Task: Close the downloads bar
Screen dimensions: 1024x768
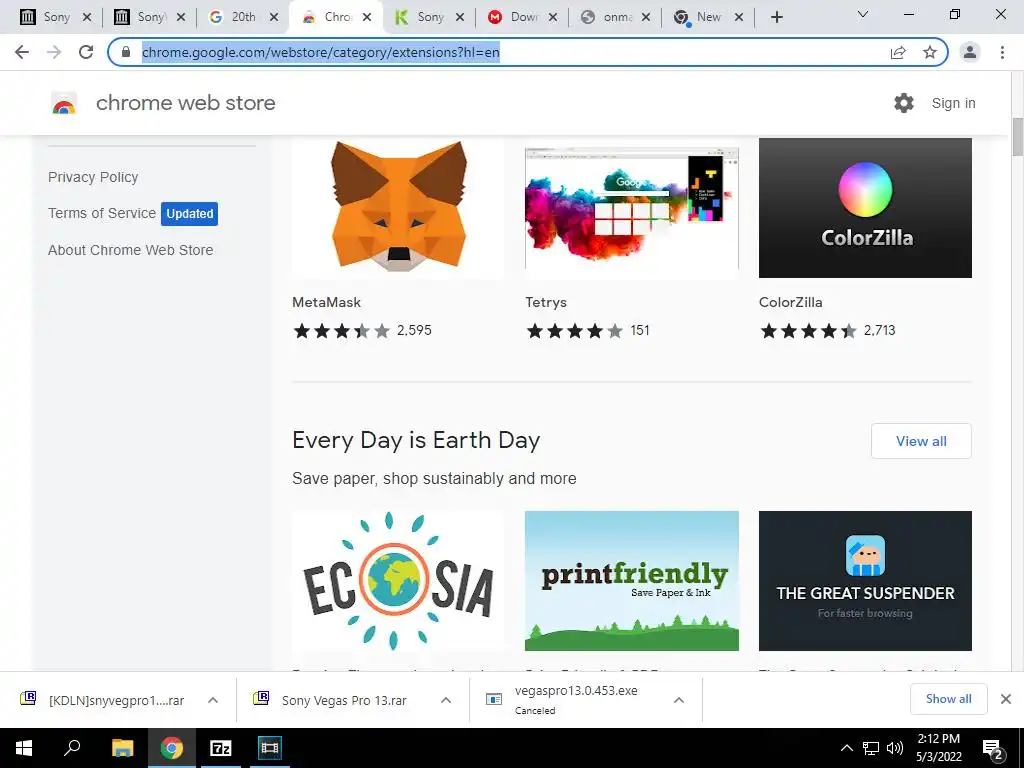Action: click(x=1006, y=699)
